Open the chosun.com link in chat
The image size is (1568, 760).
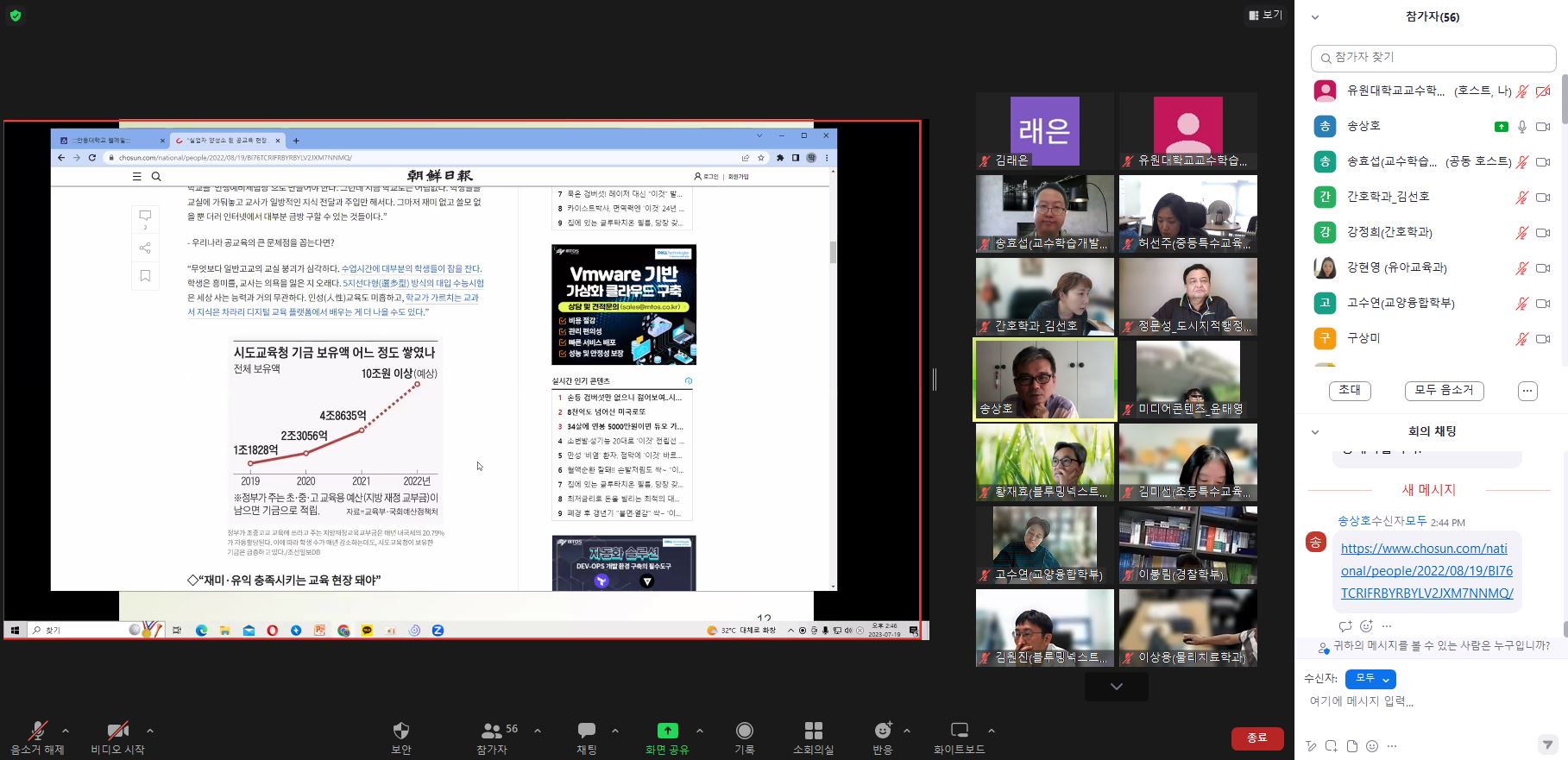click(1426, 570)
